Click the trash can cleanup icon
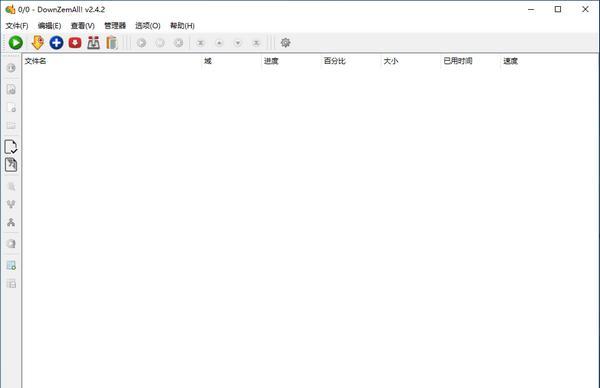600x388 pixels. 112,42
